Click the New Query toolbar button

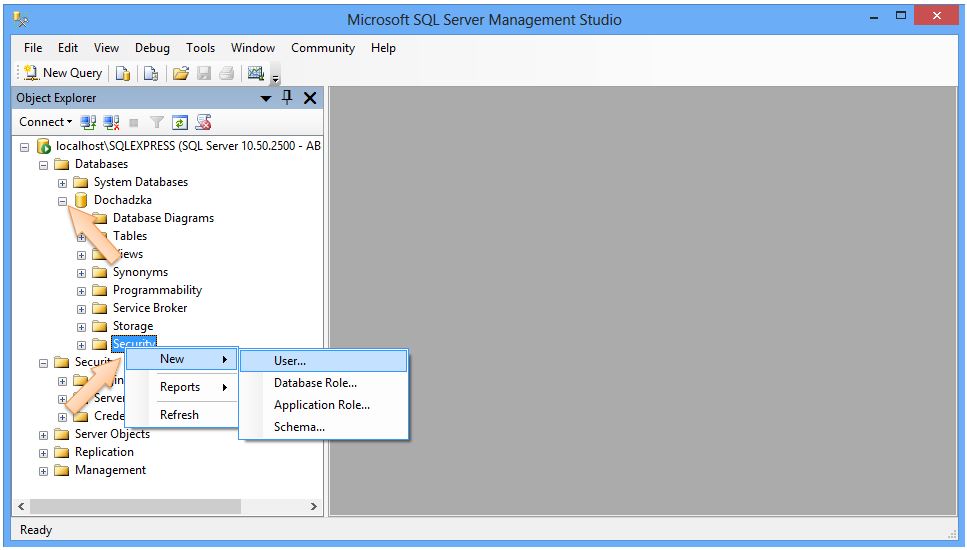pyautogui.click(x=63, y=73)
